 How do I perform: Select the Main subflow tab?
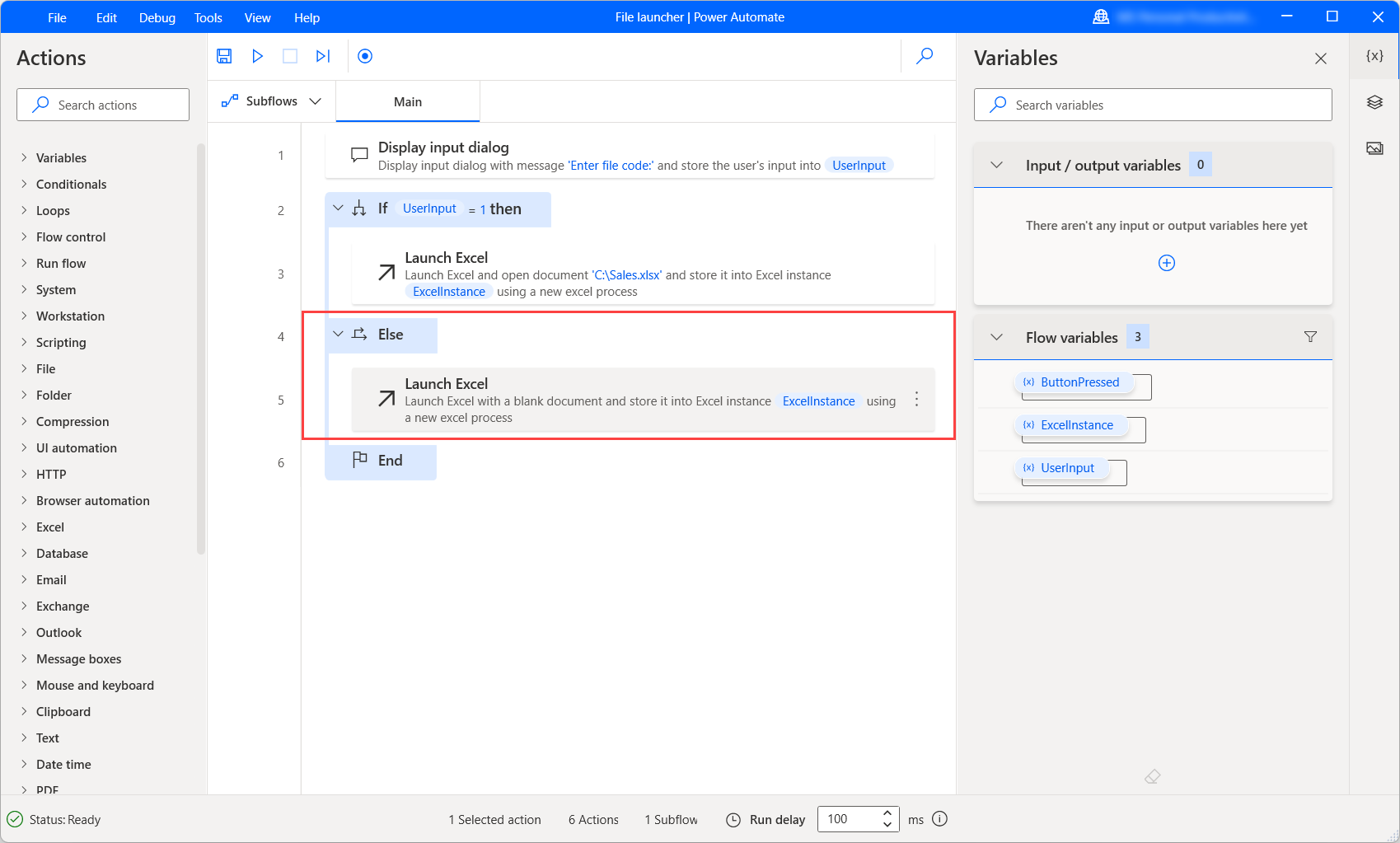point(408,101)
